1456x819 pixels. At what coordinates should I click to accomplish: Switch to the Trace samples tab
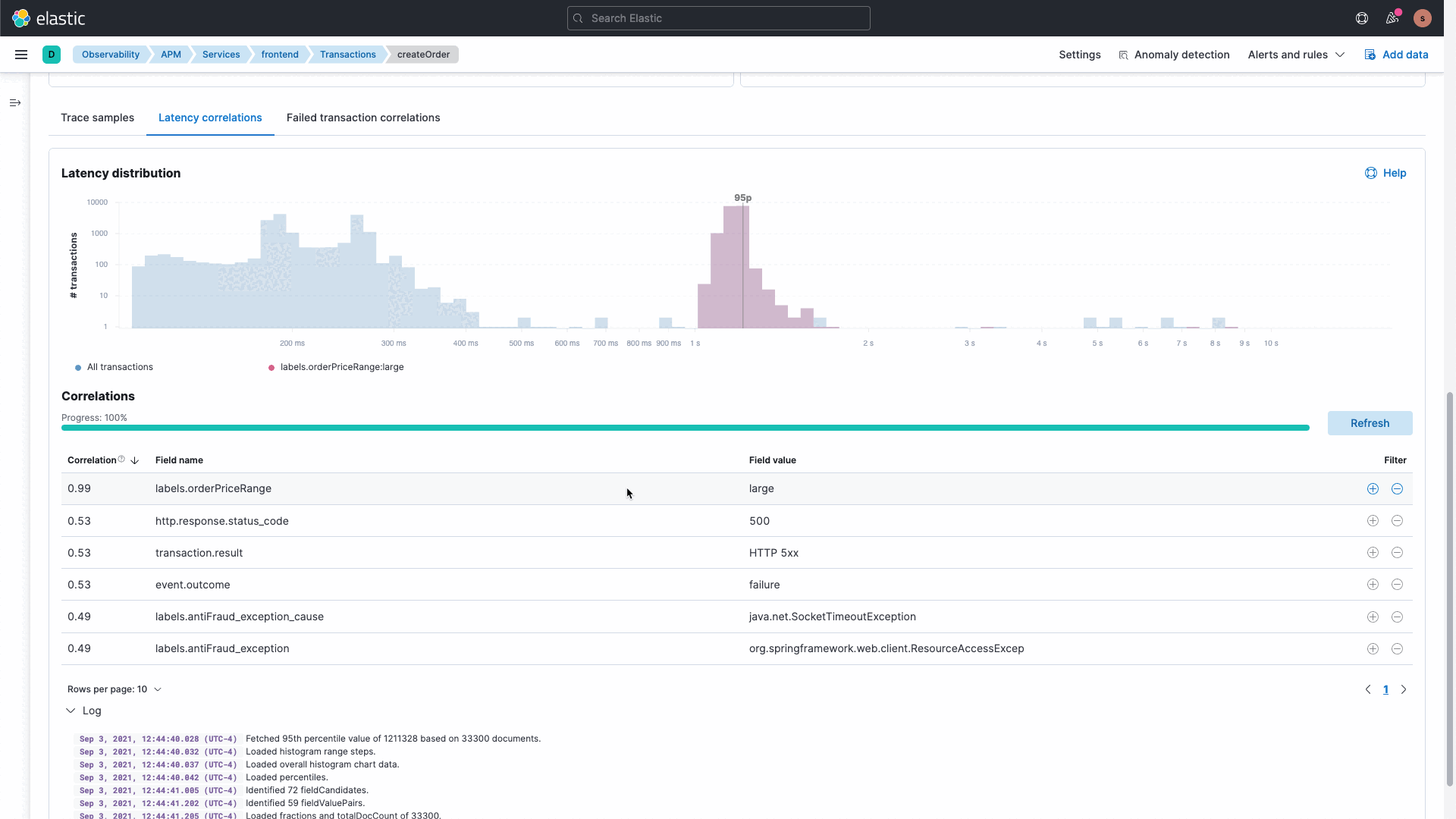coord(97,117)
